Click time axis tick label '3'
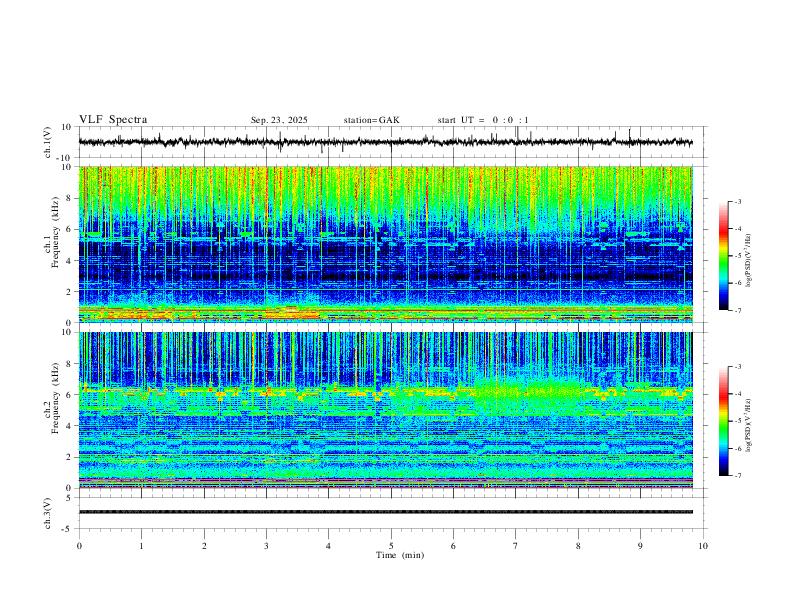 click(x=266, y=546)
